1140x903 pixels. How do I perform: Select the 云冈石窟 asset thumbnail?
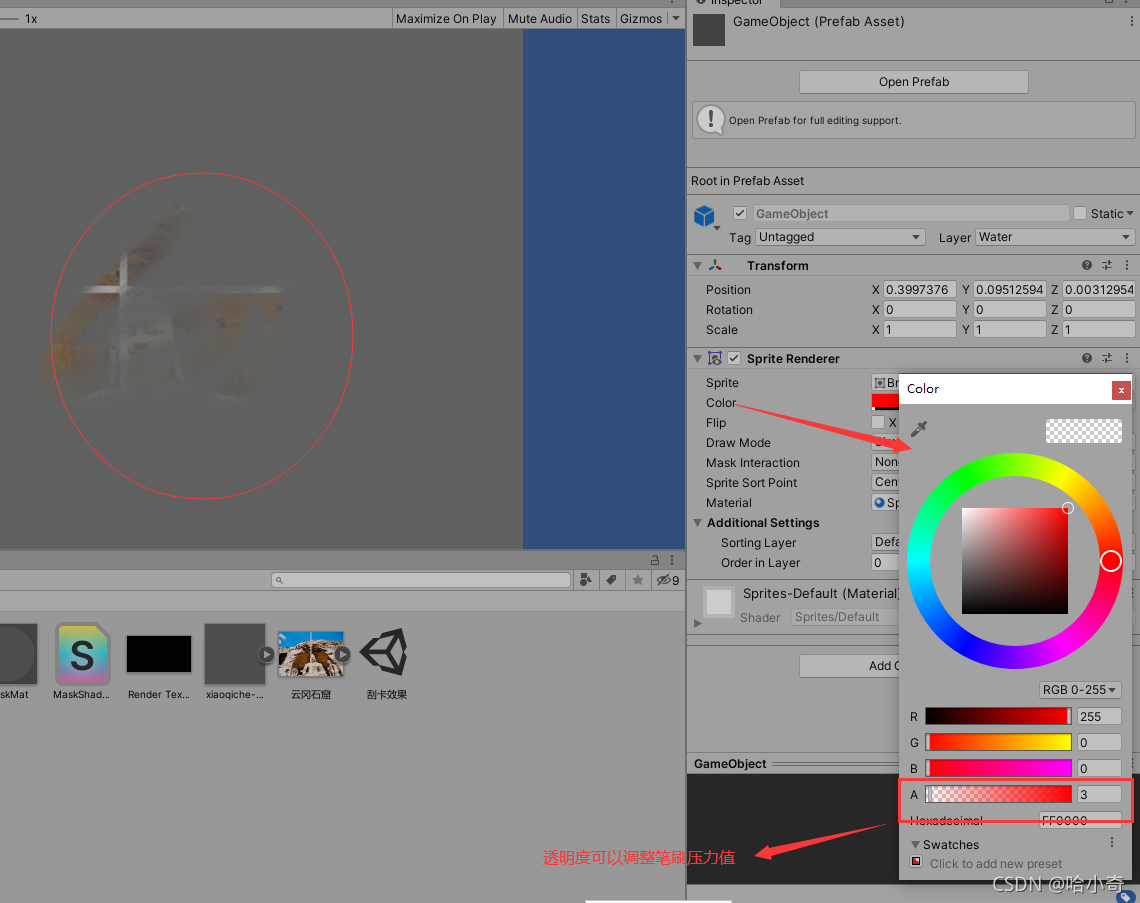(311, 655)
